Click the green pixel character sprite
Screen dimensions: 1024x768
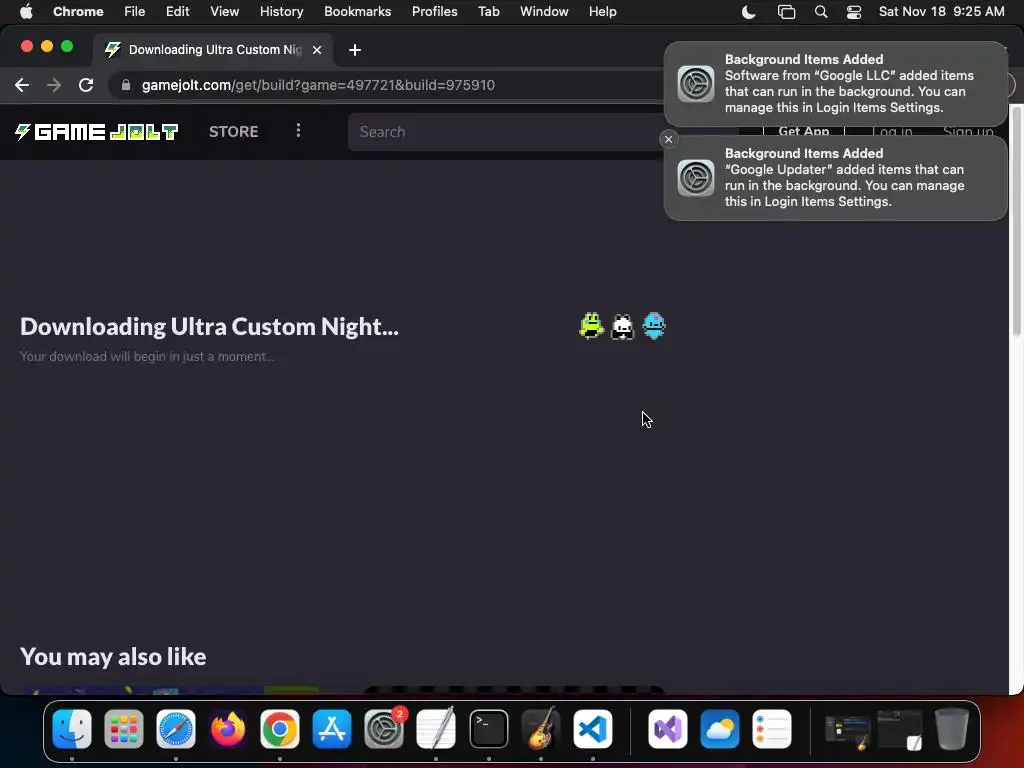pos(591,326)
